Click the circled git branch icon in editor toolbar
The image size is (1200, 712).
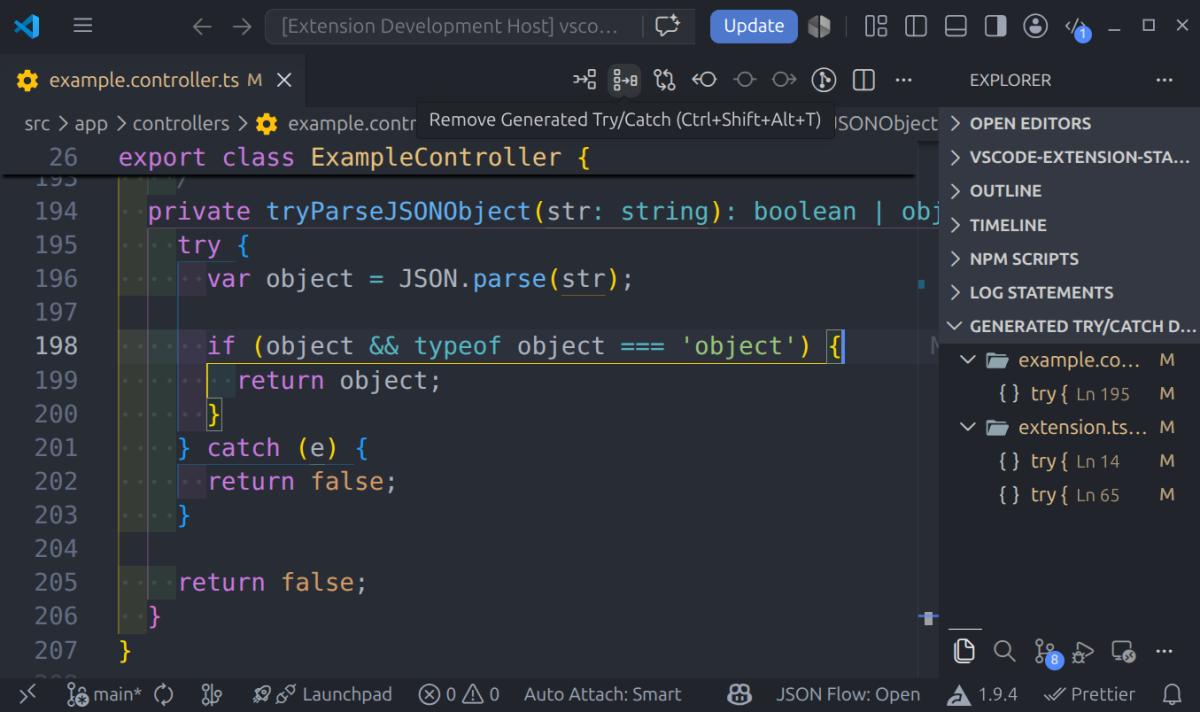(824, 79)
